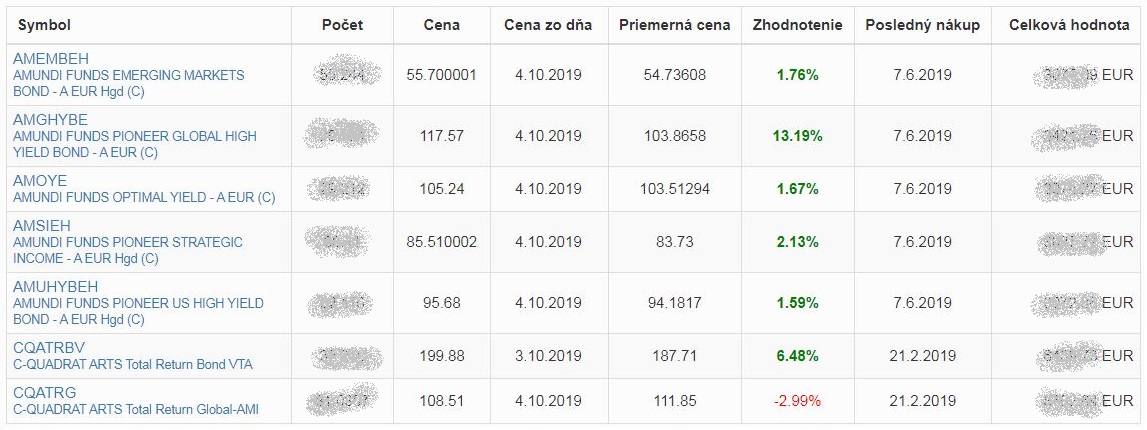The height and width of the screenshot is (430, 1147).
Task: Sort table by Symbol column header
Action: [x=44, y=25]
